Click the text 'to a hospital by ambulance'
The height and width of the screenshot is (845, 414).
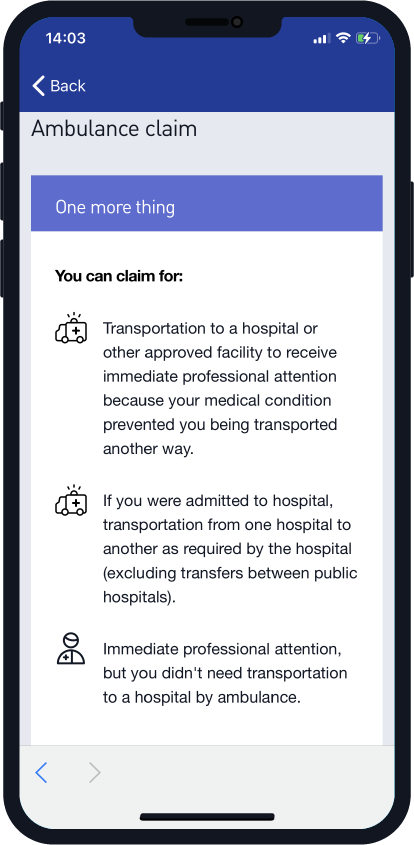pyautogui.click(x=201, y=697)
